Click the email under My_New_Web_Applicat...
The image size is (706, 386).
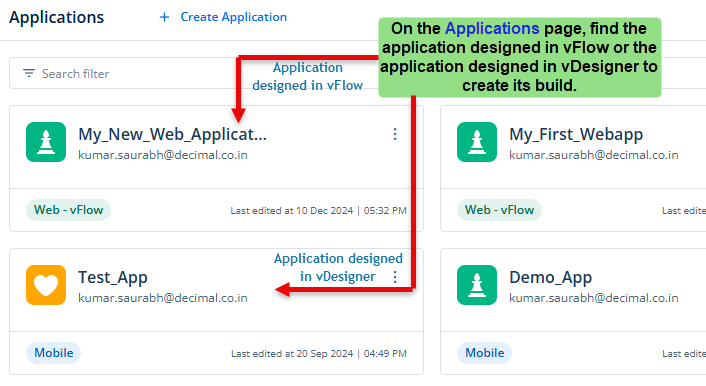pyautogui.click(x=163, y=155)
